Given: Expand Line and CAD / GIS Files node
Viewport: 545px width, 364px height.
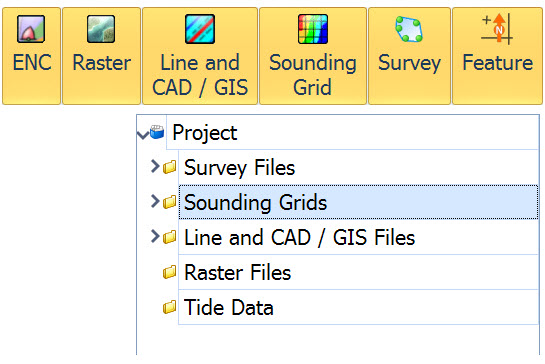Looking at the screenshot, I should pyautogui.click(x=155, y=236).
